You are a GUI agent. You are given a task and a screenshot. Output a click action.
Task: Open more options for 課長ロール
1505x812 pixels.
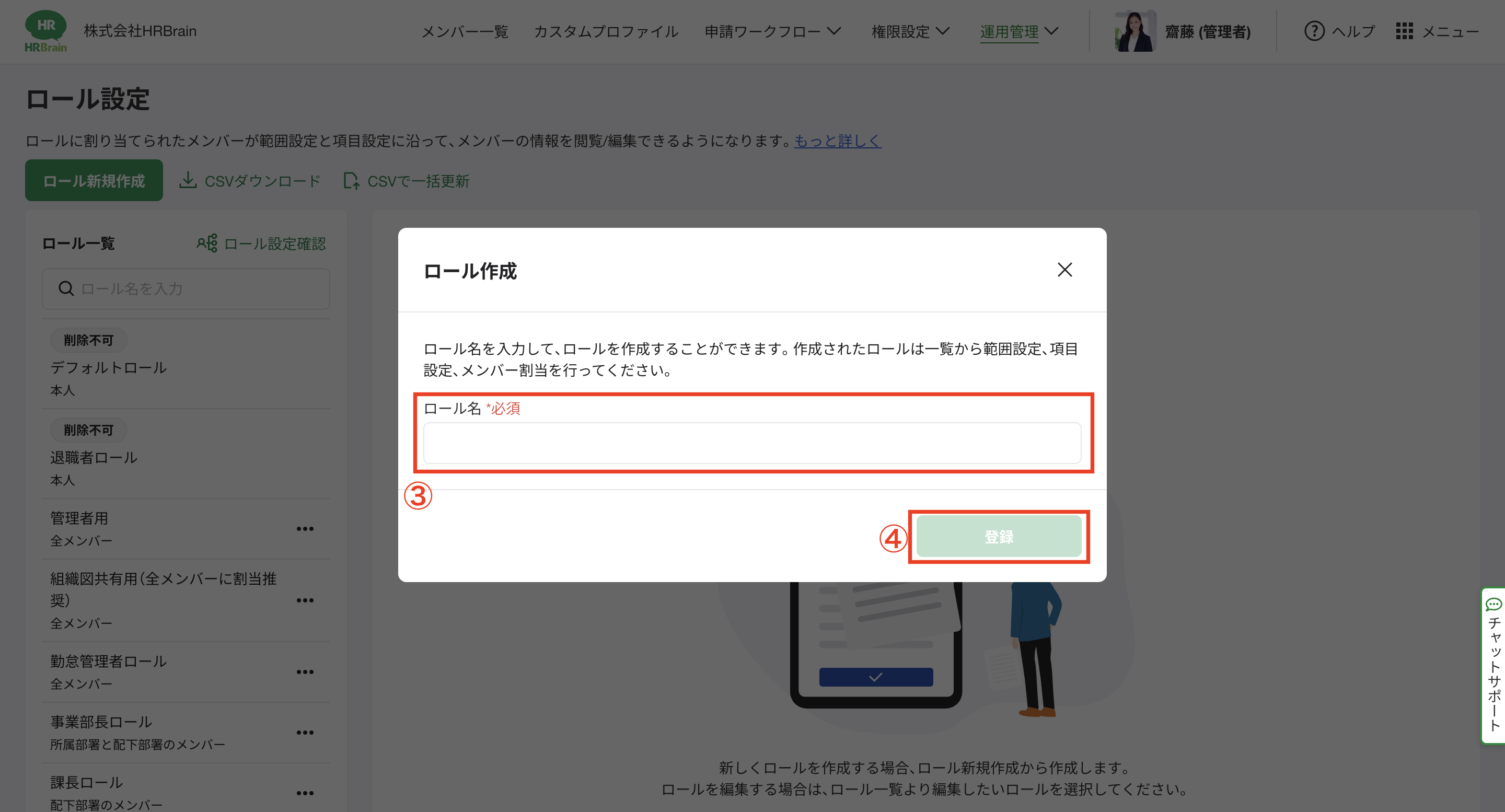pos(305,793)
